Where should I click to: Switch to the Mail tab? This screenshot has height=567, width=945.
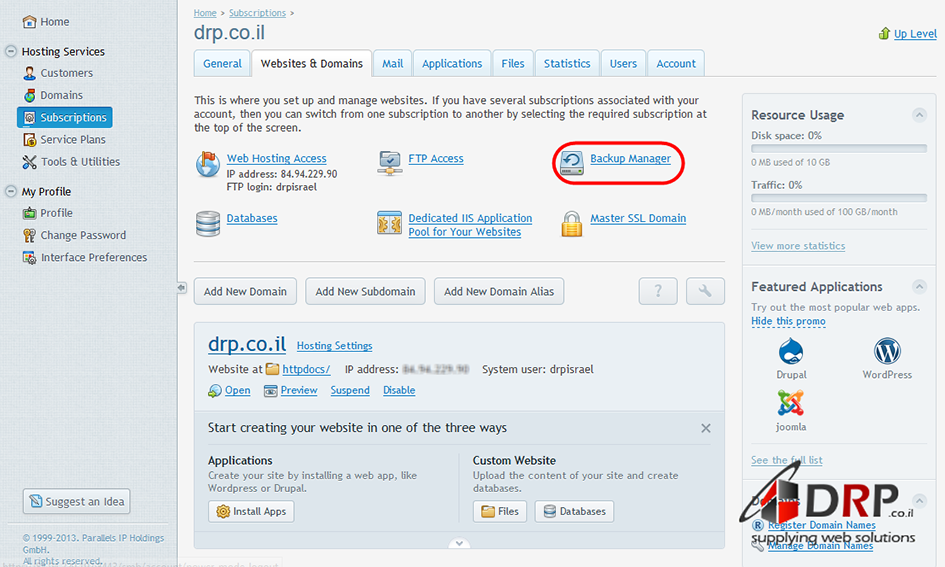point(393,63)
